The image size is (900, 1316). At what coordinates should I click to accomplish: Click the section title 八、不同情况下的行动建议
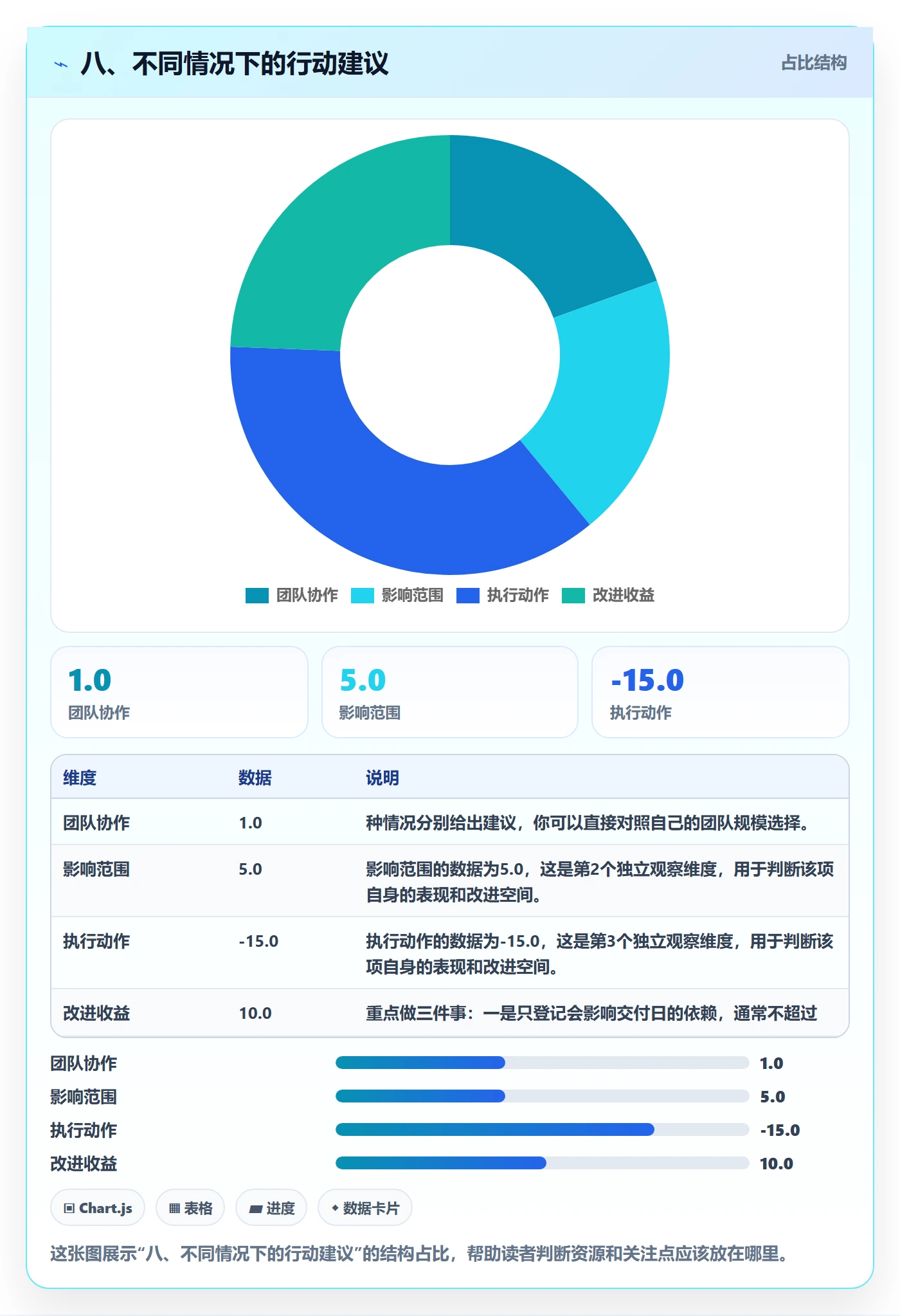(235, 64)
